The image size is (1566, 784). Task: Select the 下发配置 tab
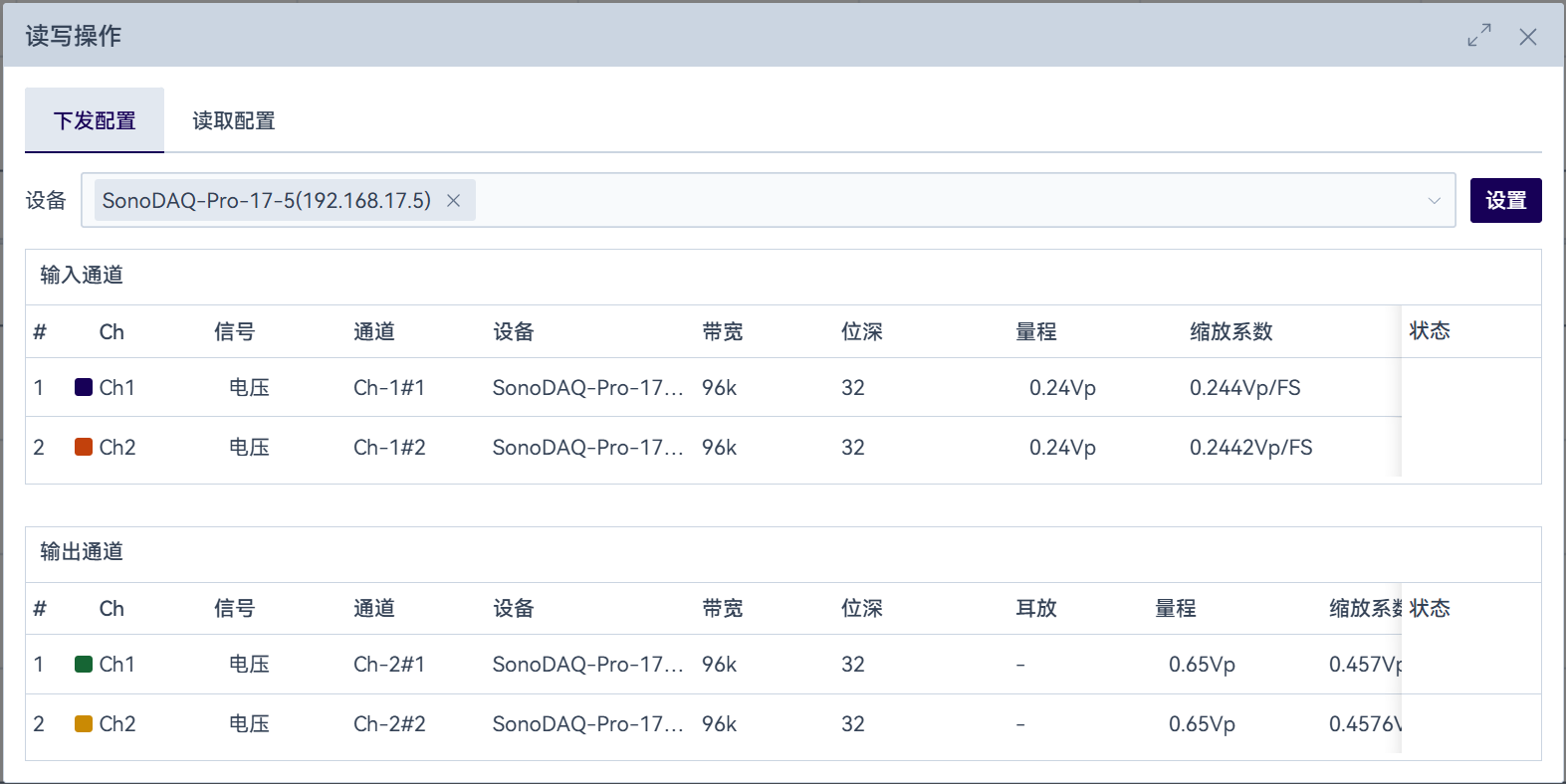coord(95,120)
